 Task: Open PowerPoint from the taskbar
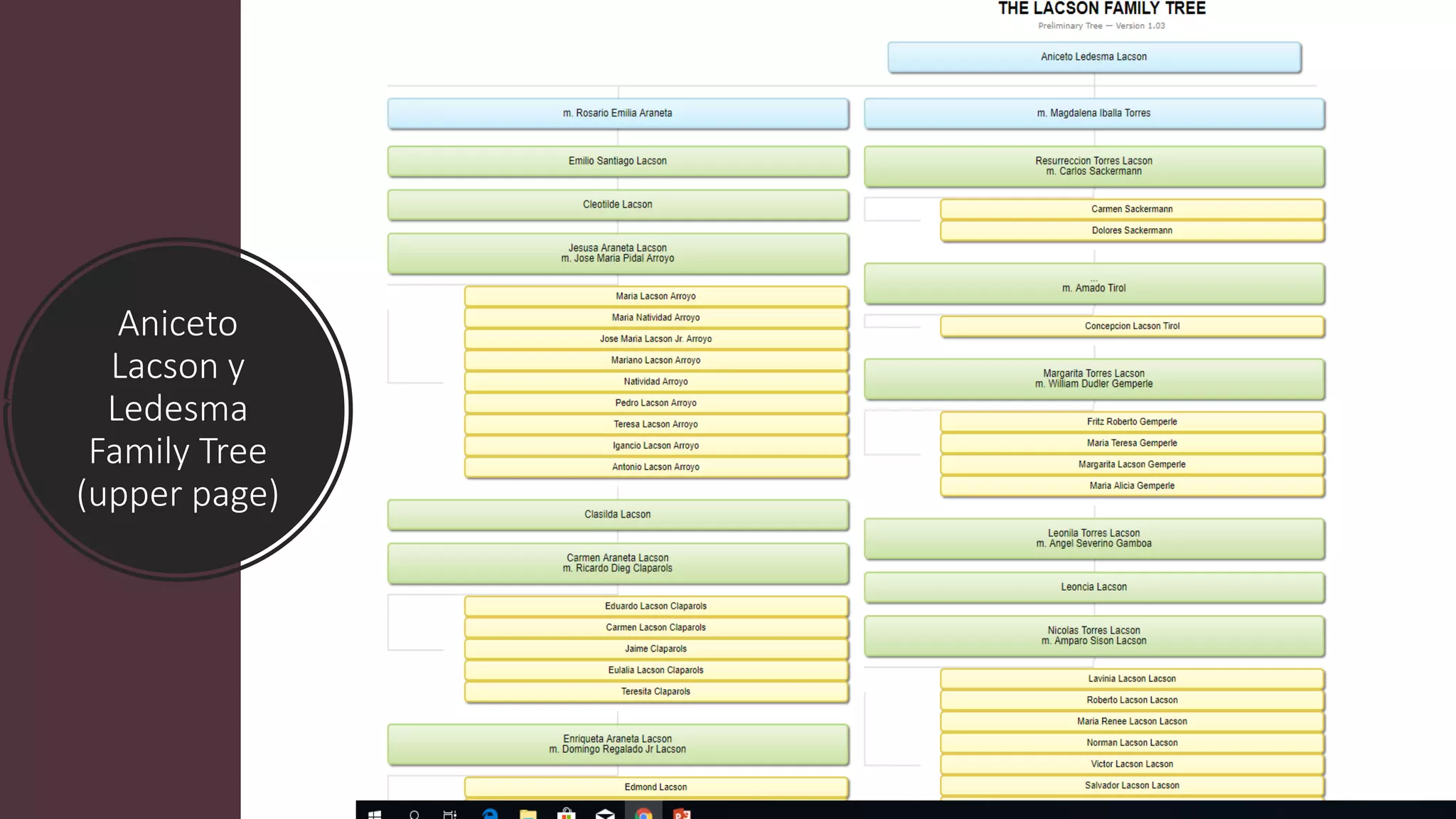(681, 814)
